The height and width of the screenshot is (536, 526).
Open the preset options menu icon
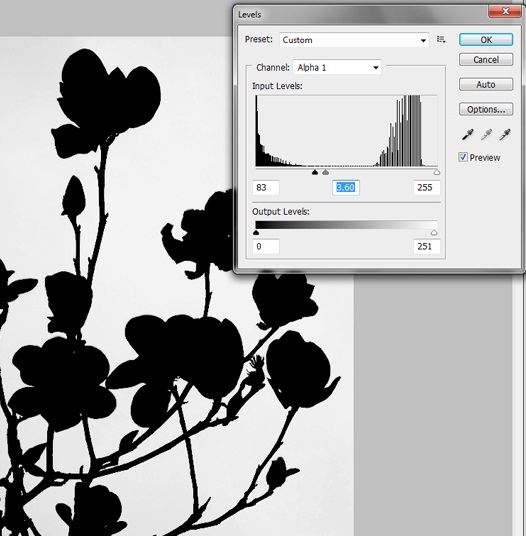pos(441,40)
